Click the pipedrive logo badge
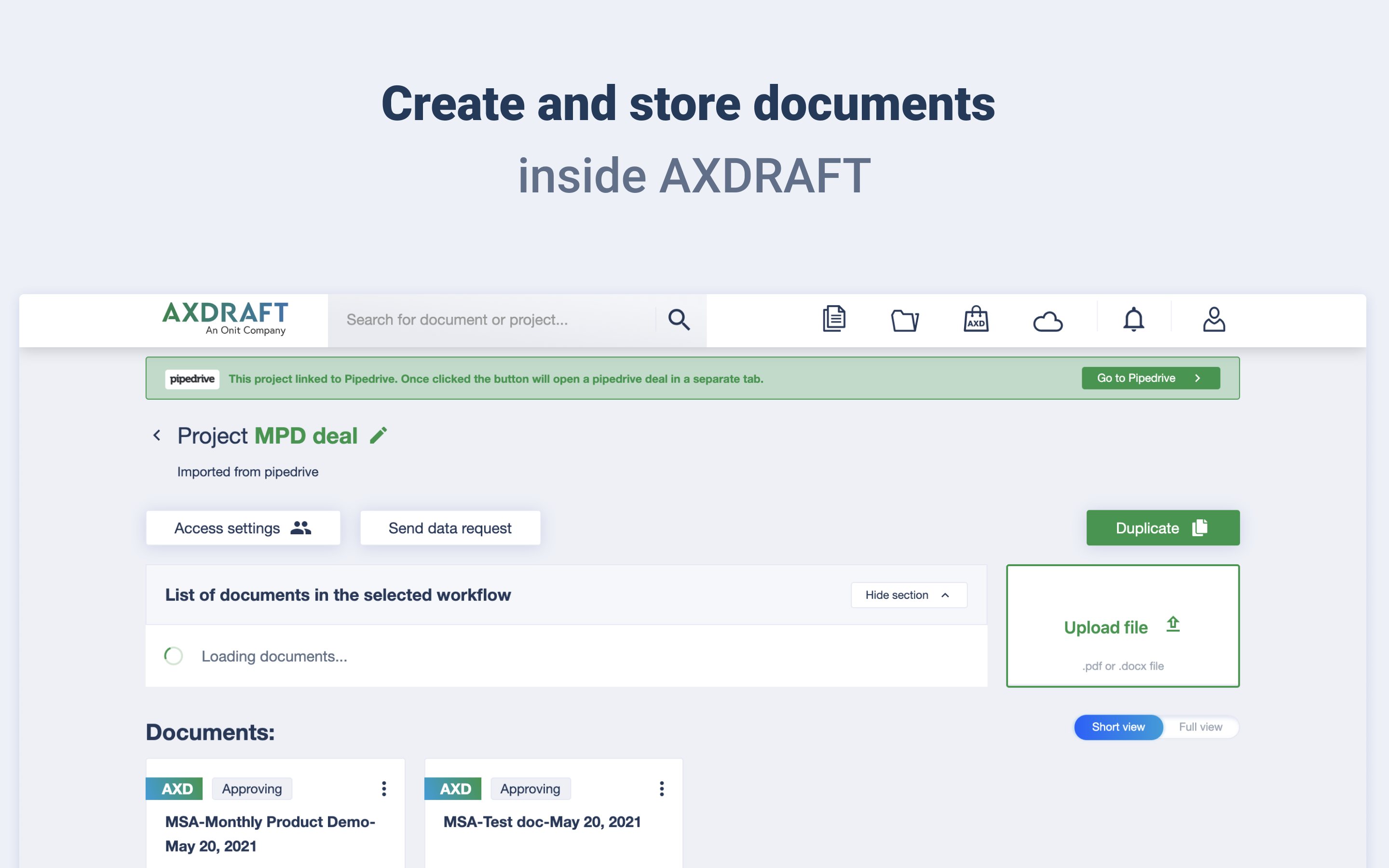The image size is (1389, 868). click(x=192, y=379)
